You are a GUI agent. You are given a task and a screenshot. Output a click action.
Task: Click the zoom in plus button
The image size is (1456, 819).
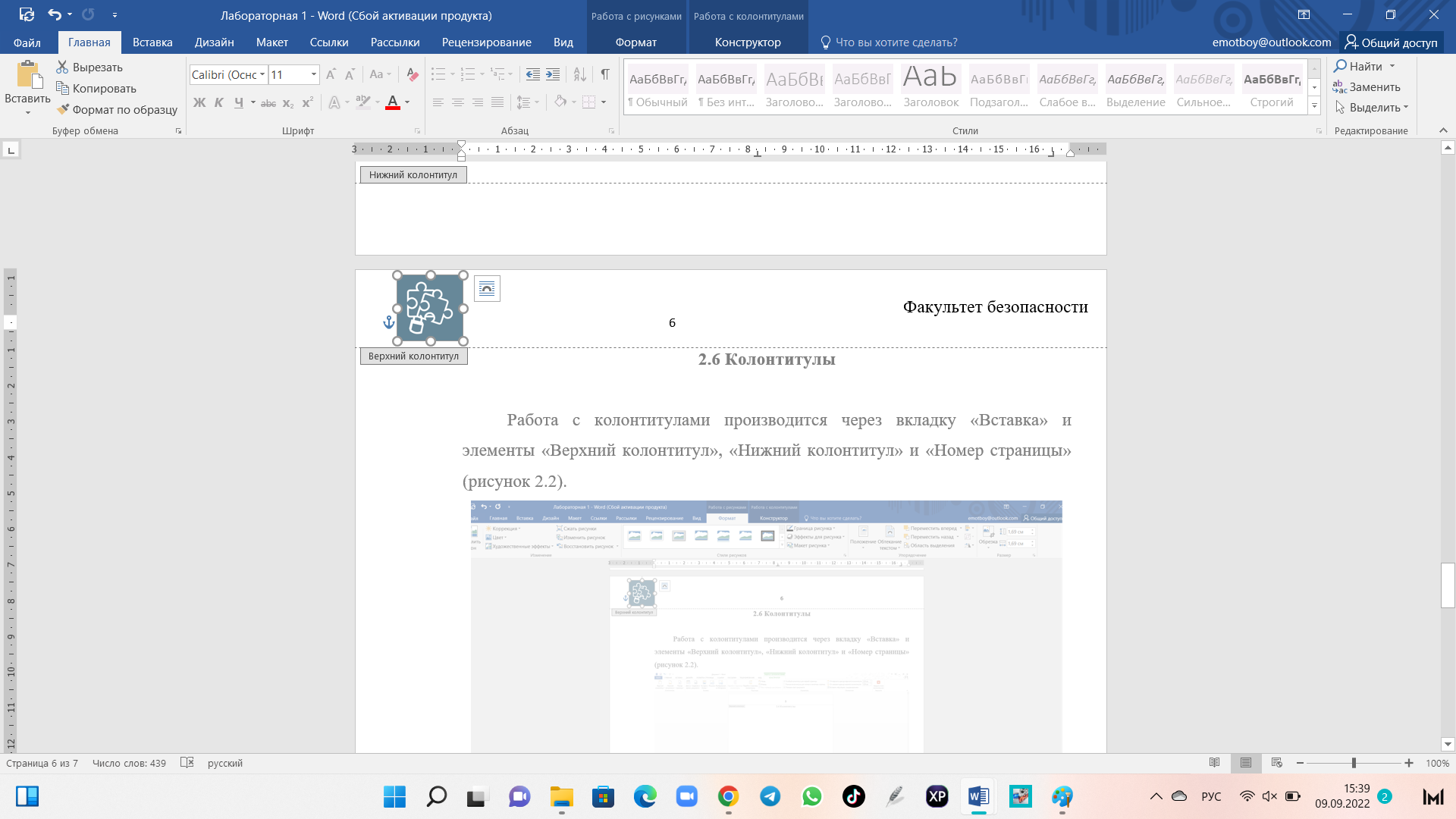point(1409,763)
